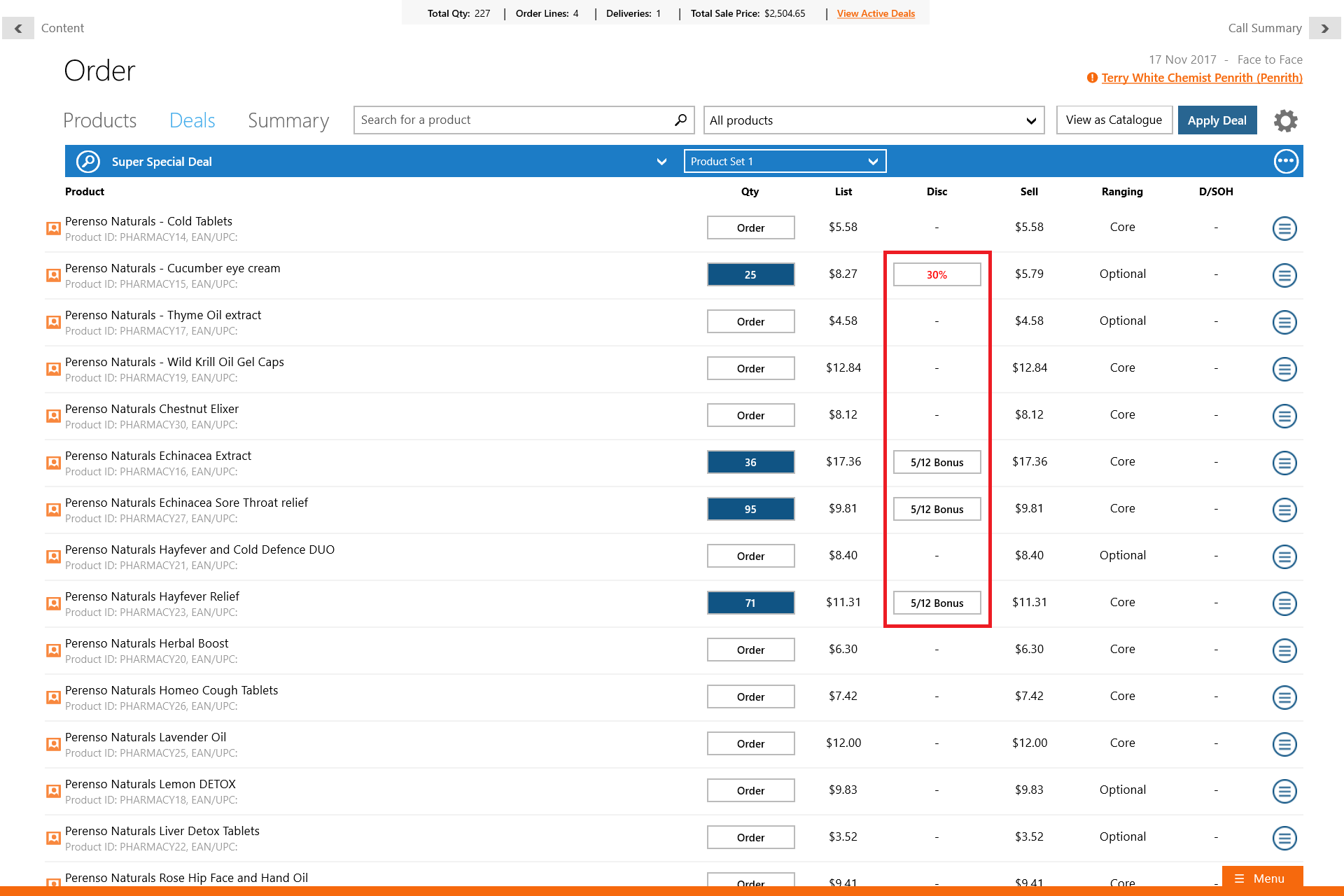1344x896 pixels.
Task: Click the search magnifier icon
Action: click(x=680, y=120)
